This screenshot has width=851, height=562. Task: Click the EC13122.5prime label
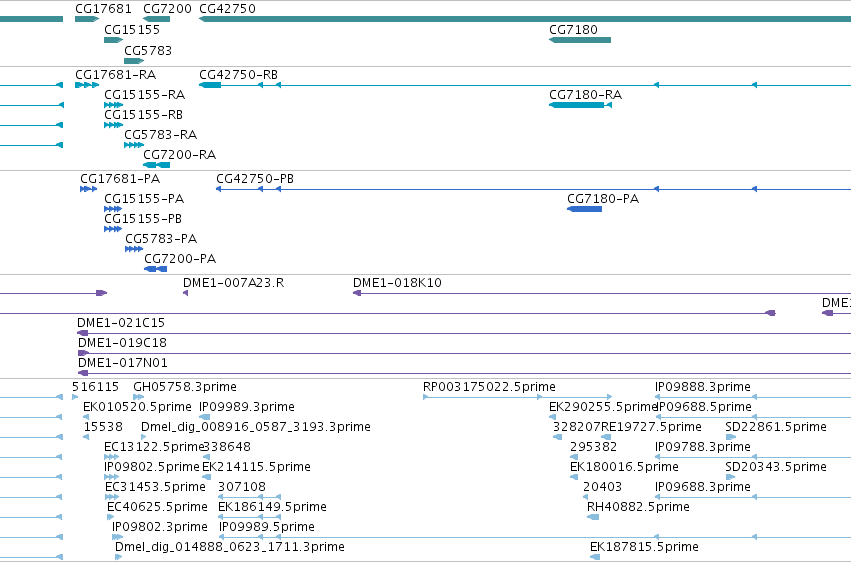click(154, 447)
